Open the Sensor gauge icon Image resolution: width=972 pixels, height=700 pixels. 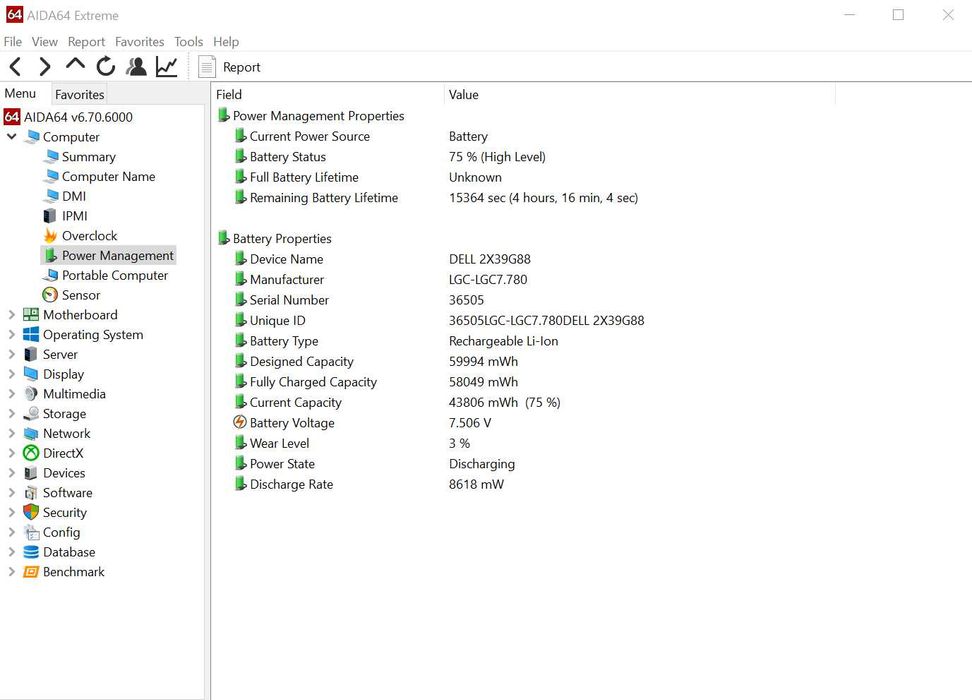(x=50, y=295)
